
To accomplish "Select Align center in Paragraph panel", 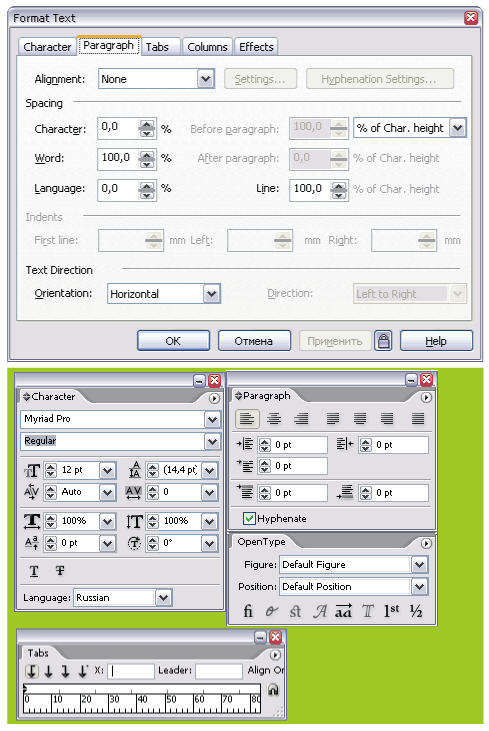I will click(274, 419).
